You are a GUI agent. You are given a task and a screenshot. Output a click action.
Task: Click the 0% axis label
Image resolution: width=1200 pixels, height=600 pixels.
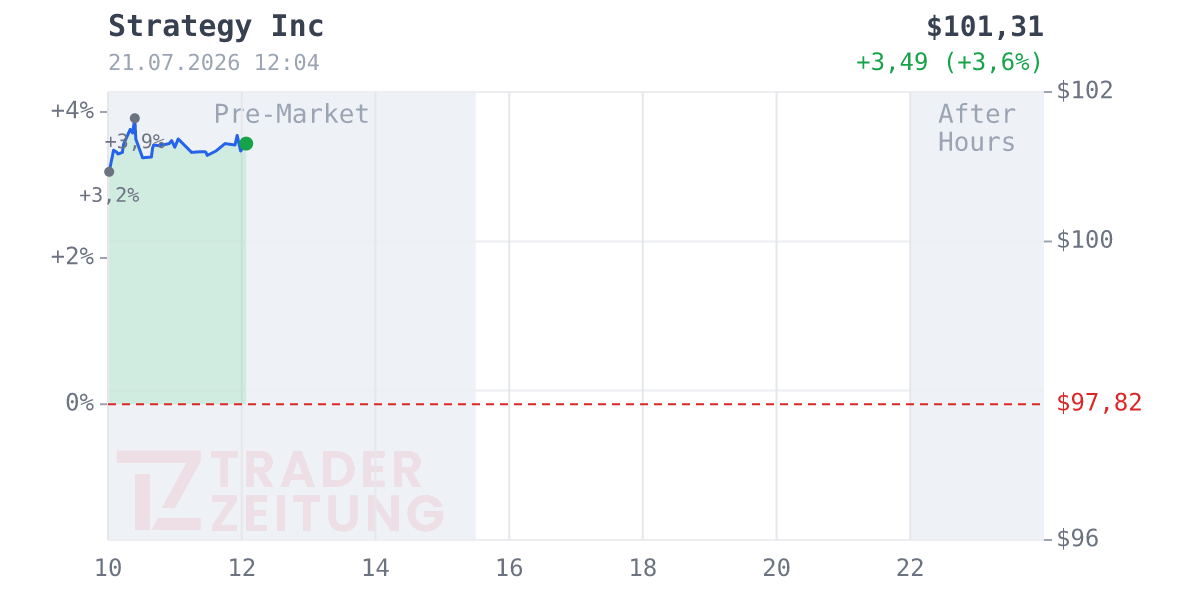coord(80,403)
